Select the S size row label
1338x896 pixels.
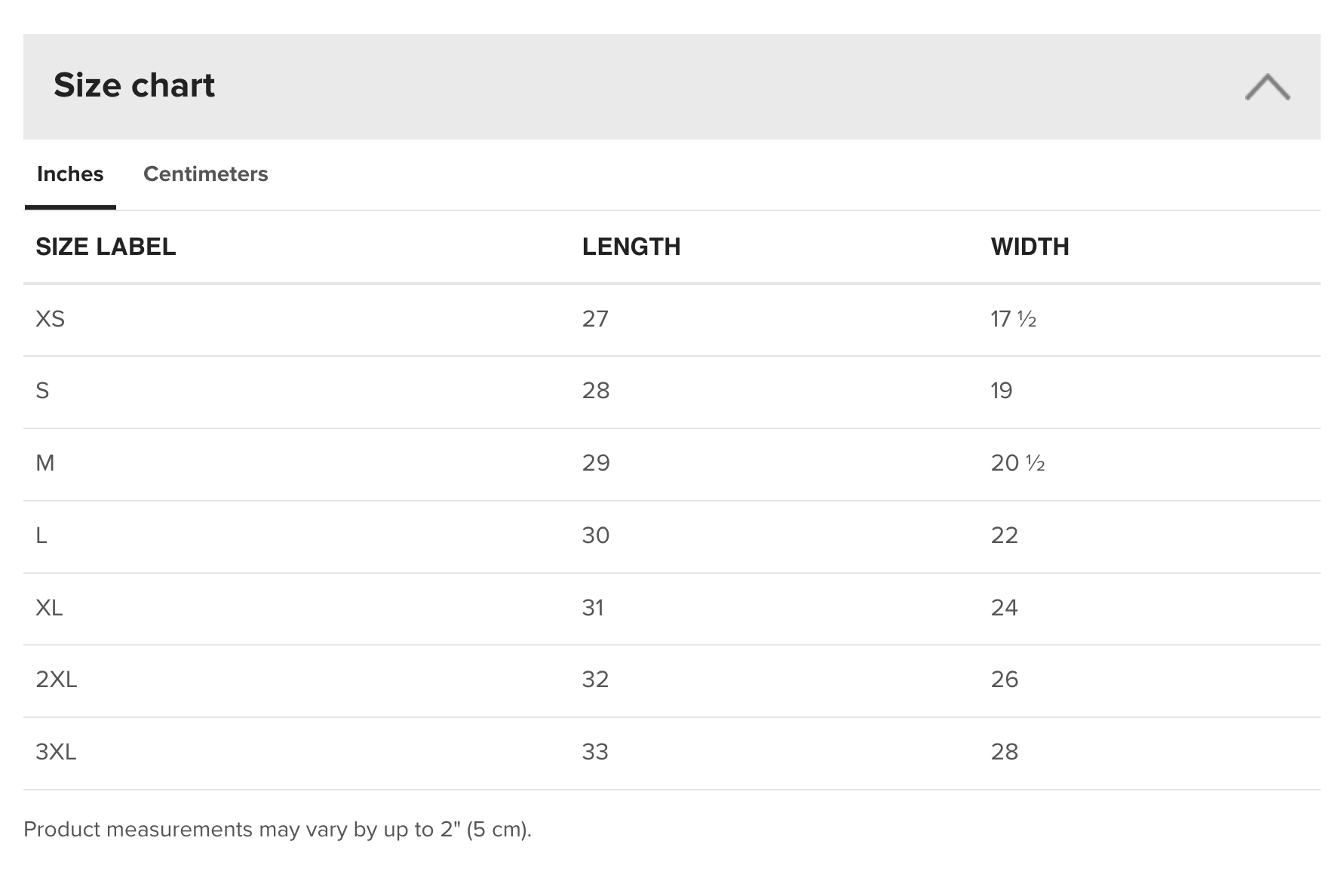(43, 391)
